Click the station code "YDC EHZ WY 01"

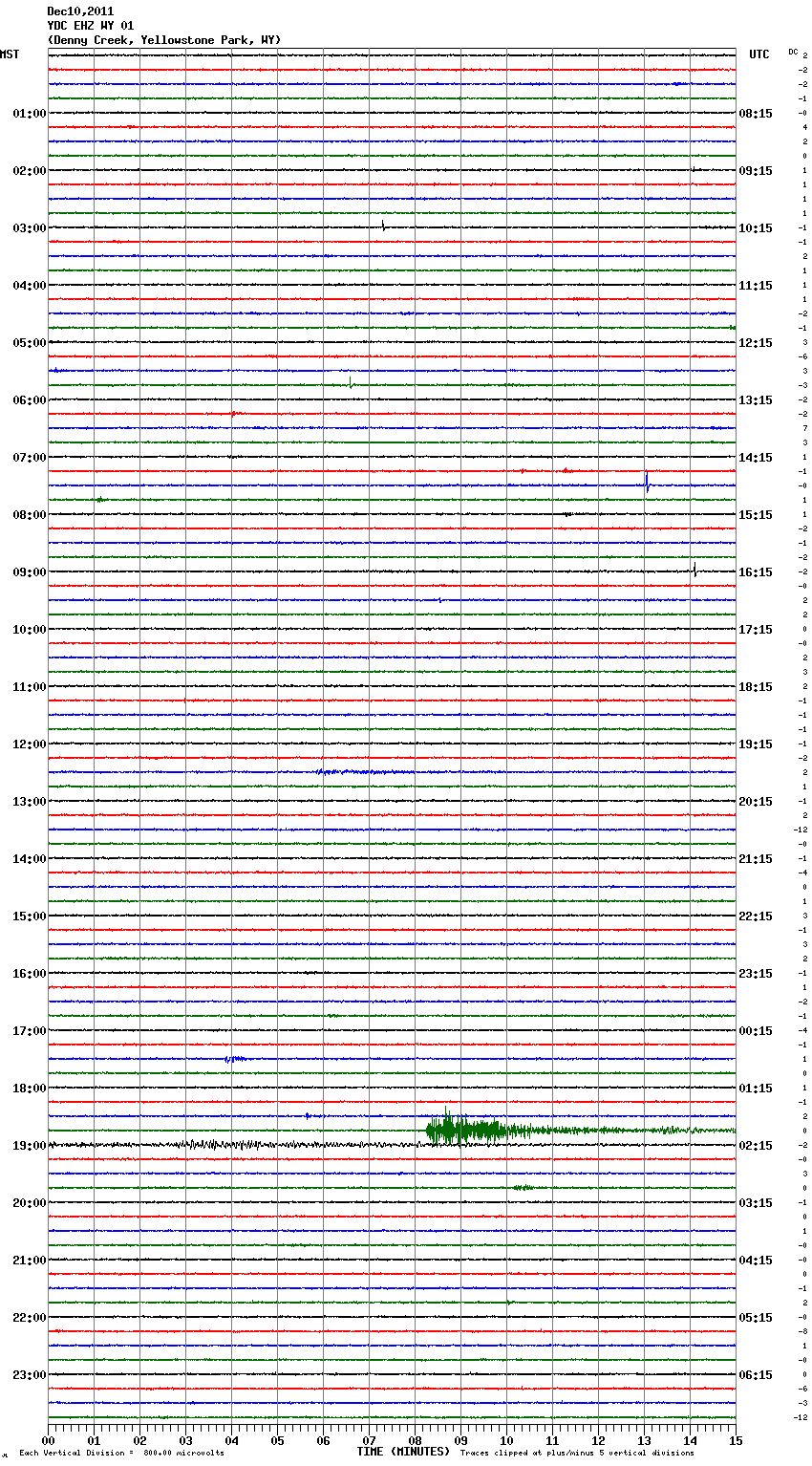[x=91, y=26]
